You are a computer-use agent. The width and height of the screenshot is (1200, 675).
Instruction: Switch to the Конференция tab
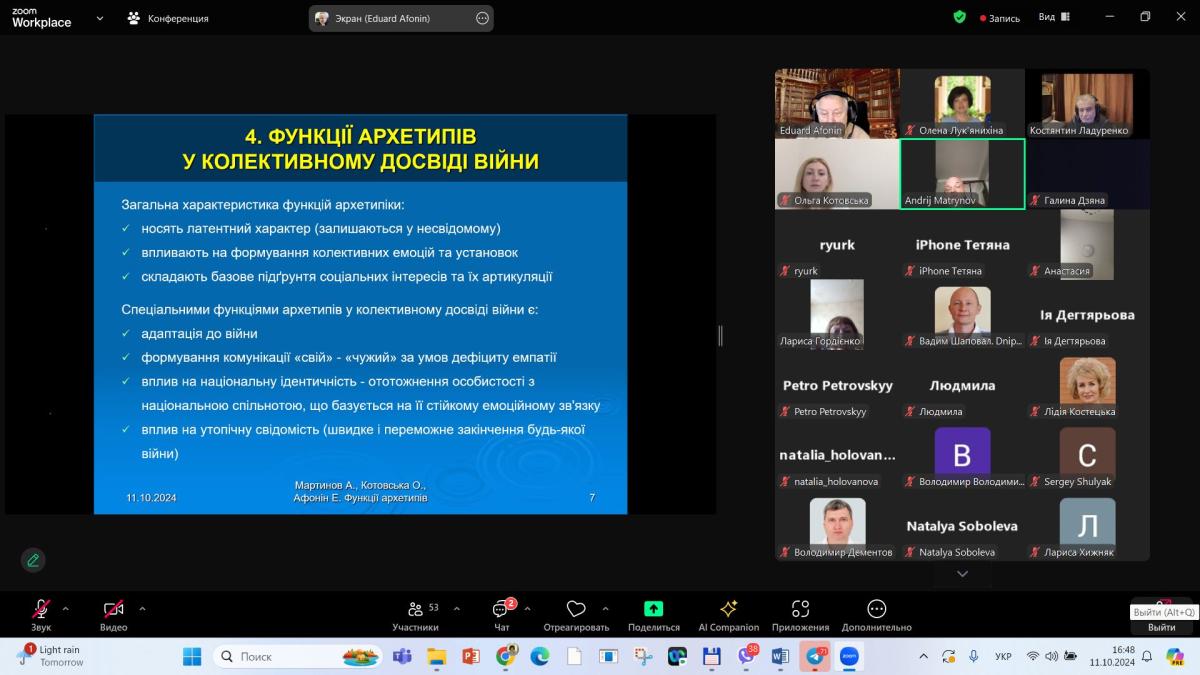tap(168, 18)
